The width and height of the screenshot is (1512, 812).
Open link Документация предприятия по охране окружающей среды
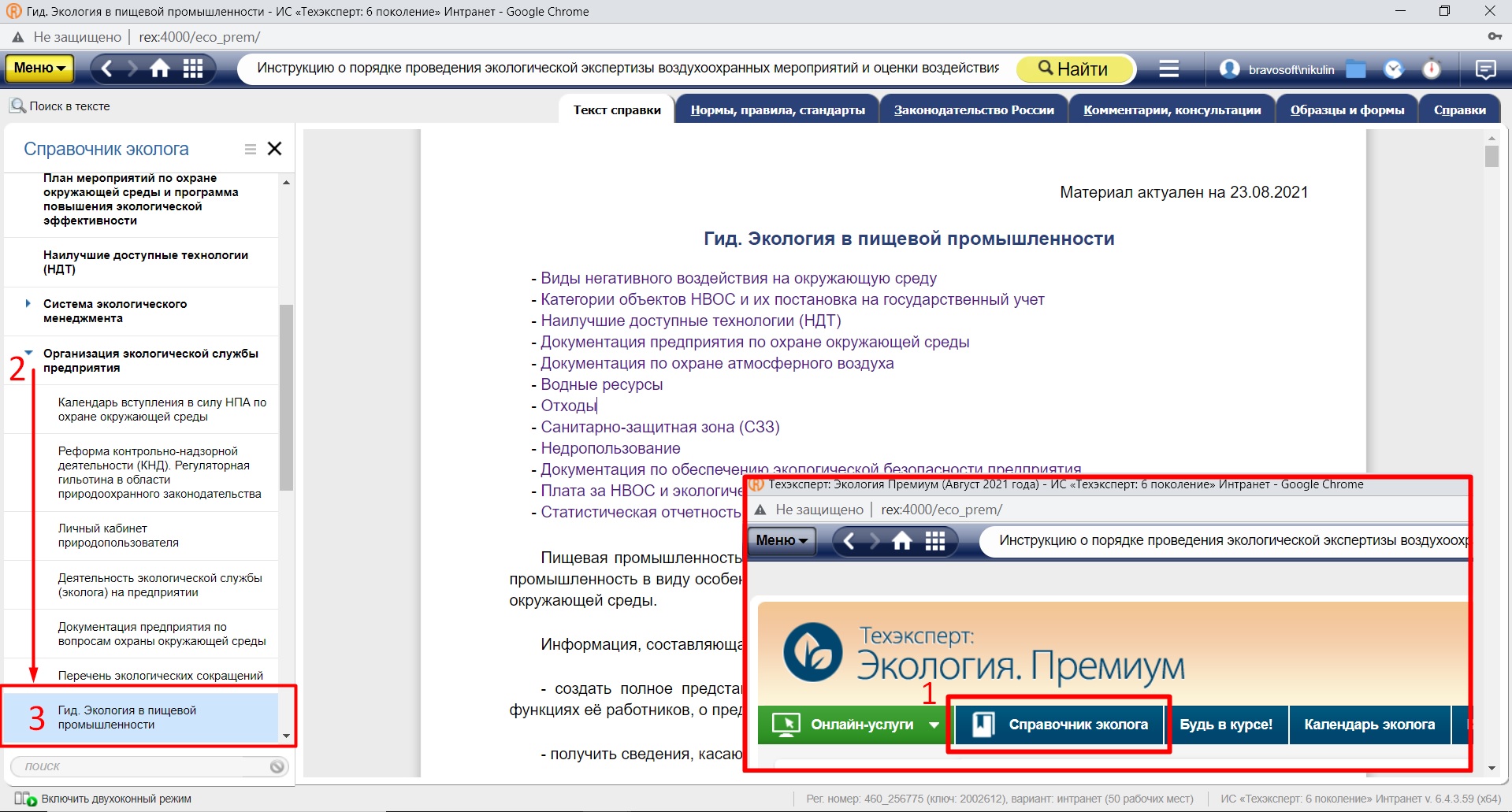pyautogui.click(x=755, y=342)
